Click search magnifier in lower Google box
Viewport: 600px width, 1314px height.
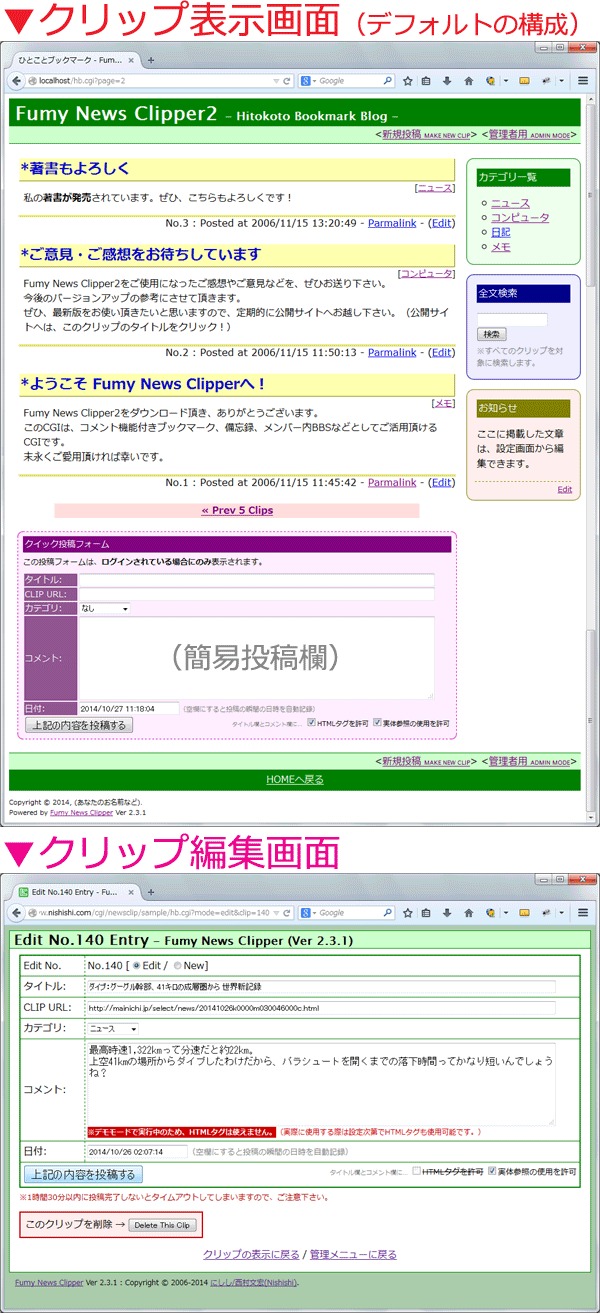(388, 912)
